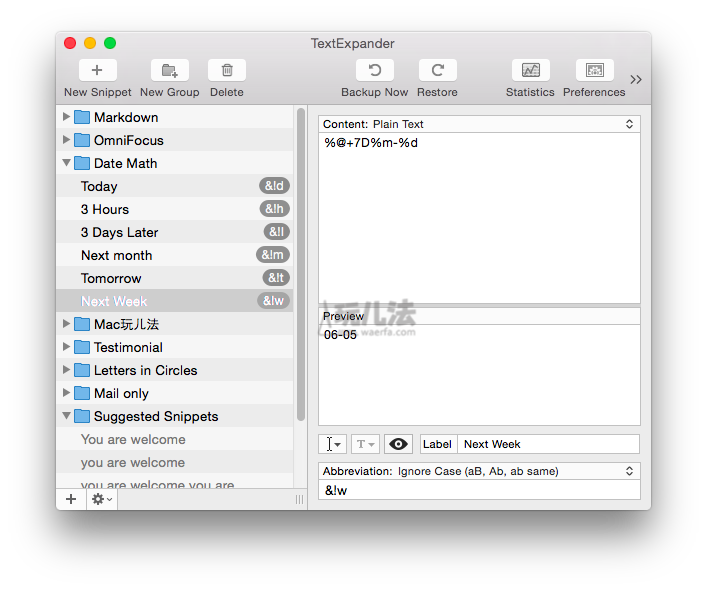Viewport: 707px width, 590px height.
Task: Open the cursor insertion macro dropdown
Action: pyautogui.click(x=332, y=444)
